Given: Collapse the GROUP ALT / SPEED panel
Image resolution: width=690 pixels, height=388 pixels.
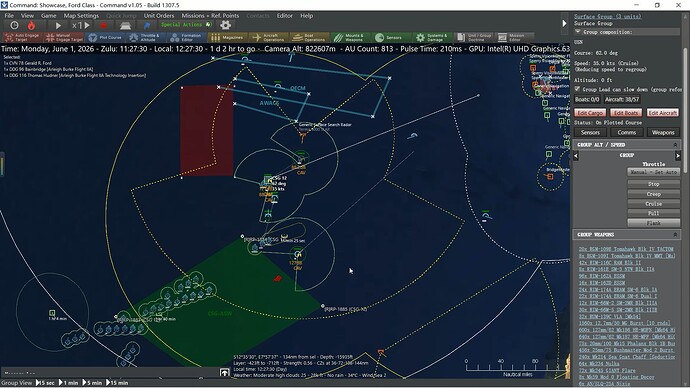Looking at the screenshot, I should (675, 145).
